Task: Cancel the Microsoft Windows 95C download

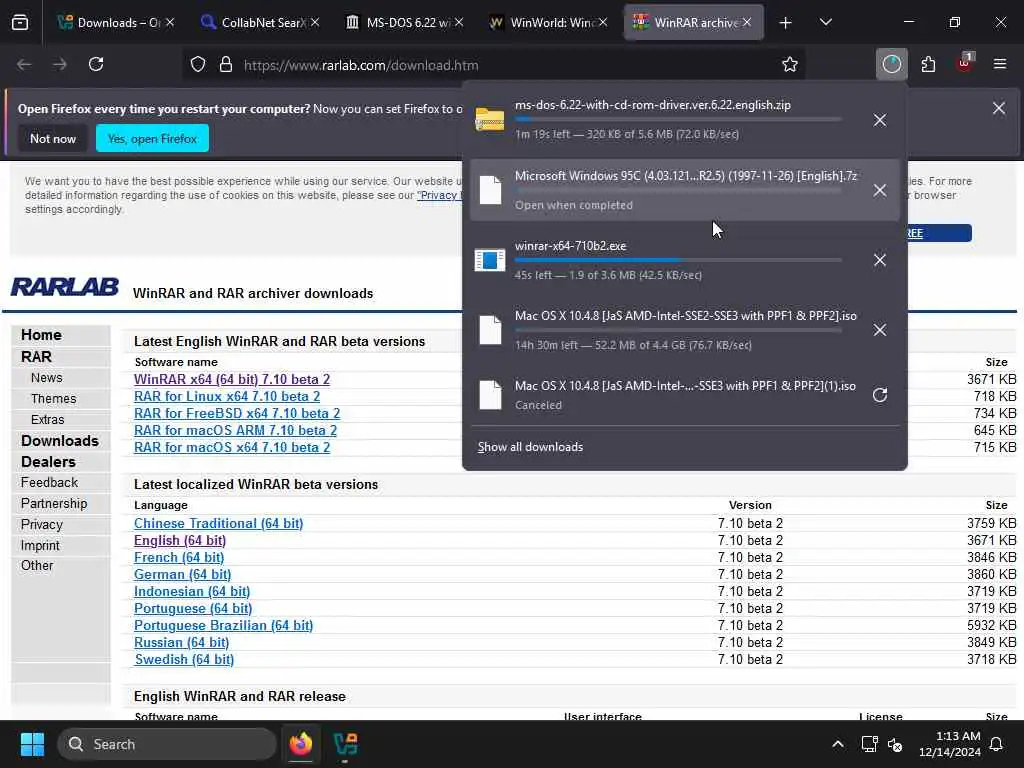Action: 880,190
